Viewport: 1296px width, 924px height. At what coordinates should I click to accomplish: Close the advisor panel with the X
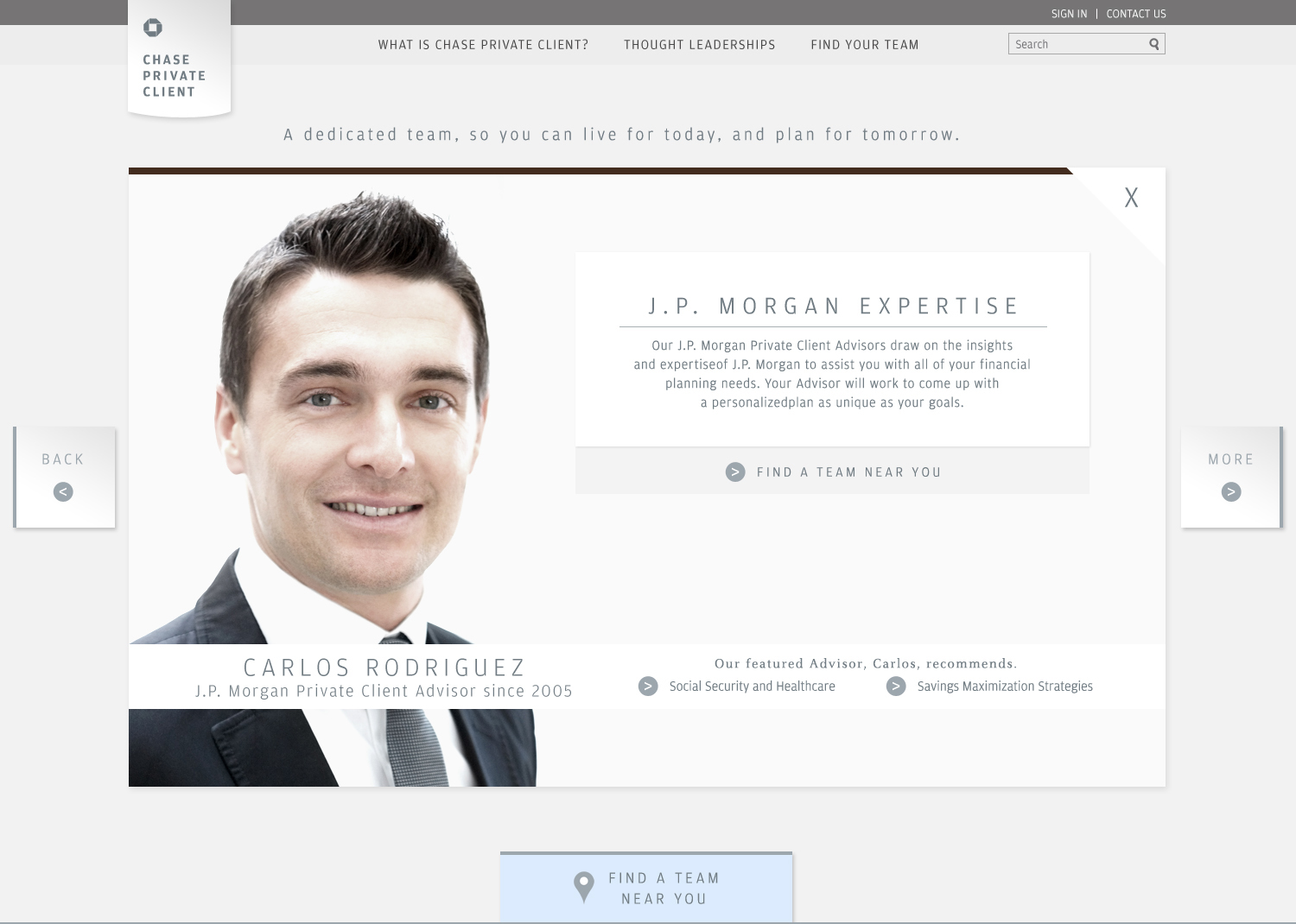click(x=1131, y=198)
